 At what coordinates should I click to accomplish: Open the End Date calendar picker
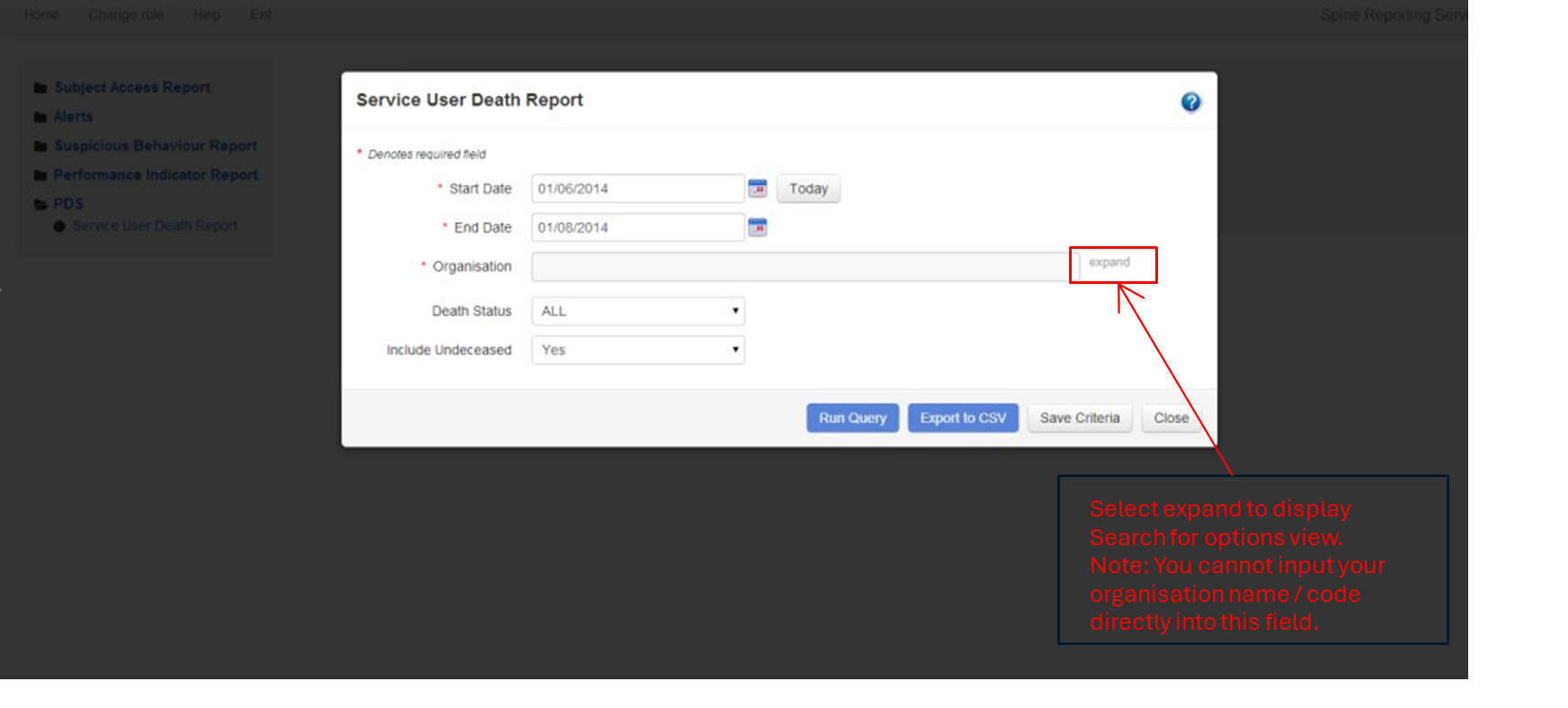(758, 227)
